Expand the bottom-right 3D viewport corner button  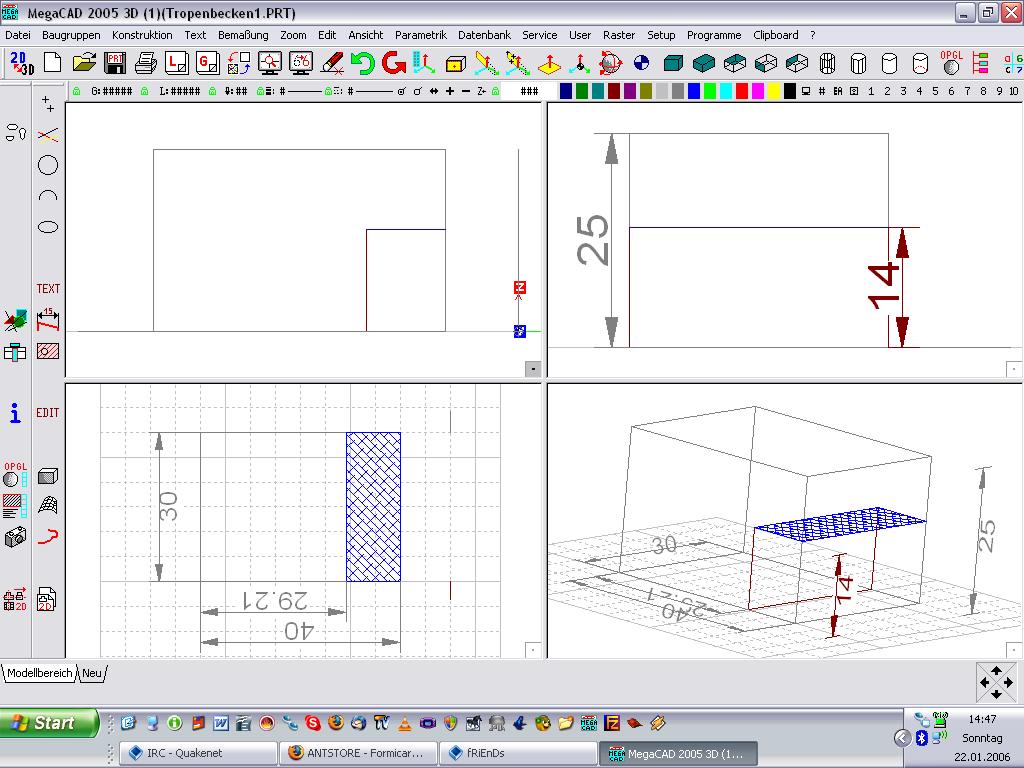tap(1014, 650)
